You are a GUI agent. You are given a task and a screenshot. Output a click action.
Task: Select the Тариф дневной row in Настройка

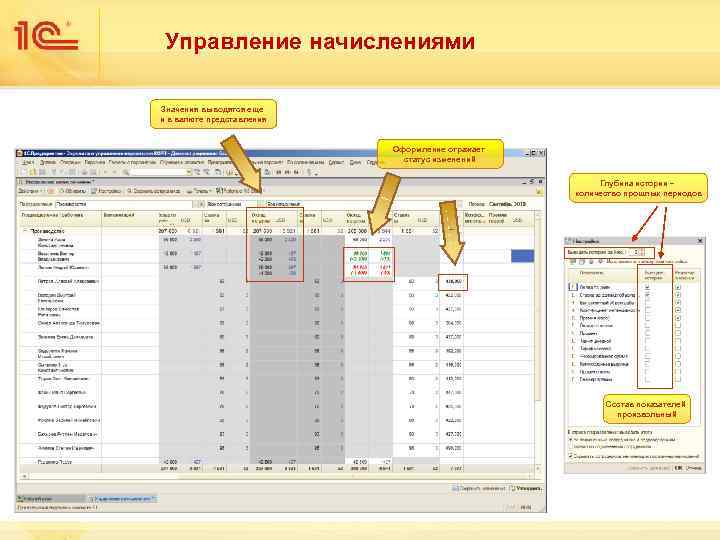point(595,341)
